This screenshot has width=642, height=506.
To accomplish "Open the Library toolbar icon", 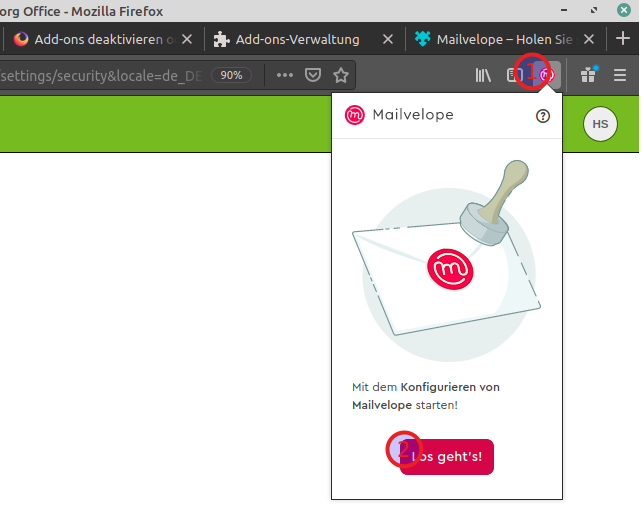I will tap(483, 75).
